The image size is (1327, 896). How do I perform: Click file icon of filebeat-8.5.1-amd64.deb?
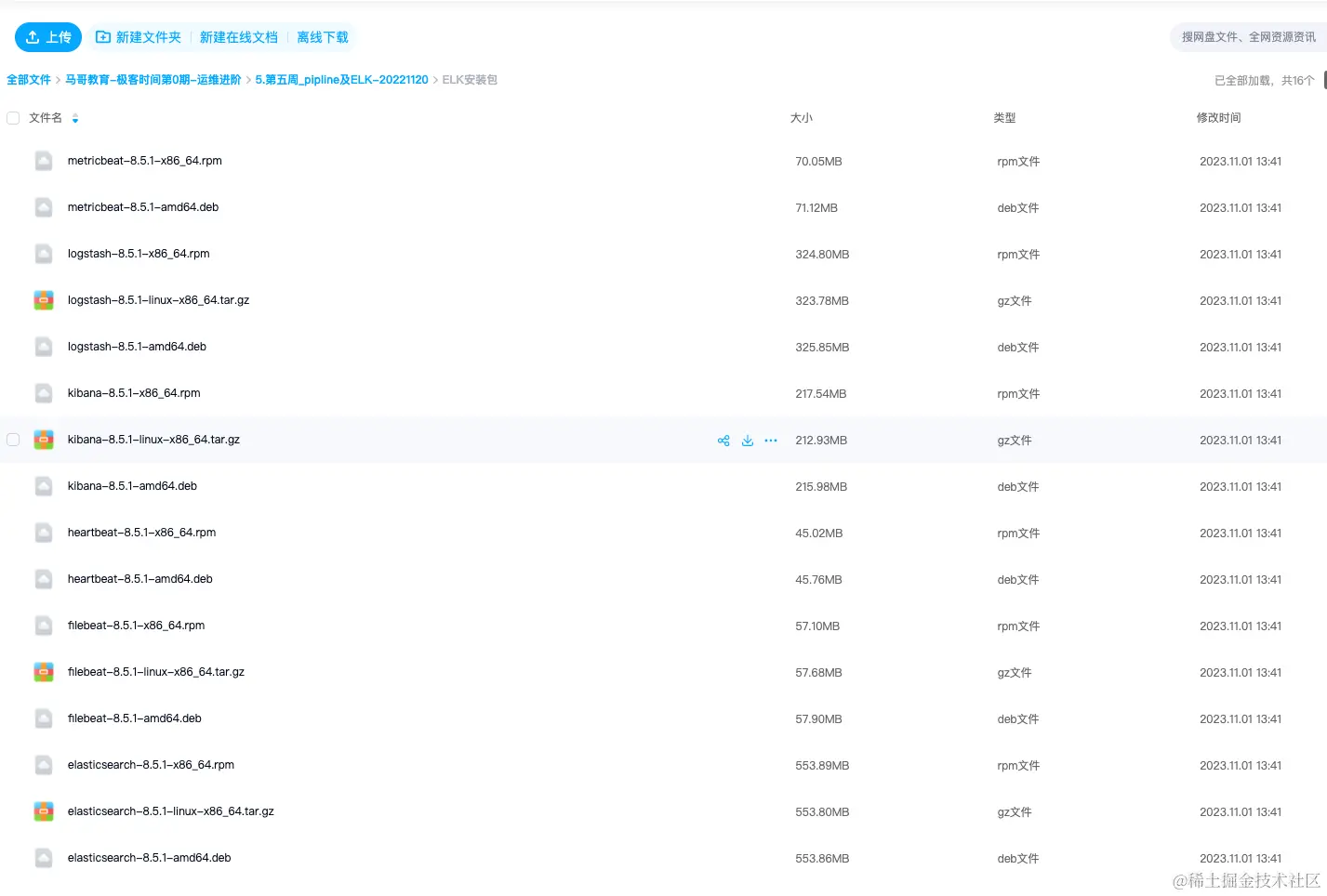click(x=44, y=718)
